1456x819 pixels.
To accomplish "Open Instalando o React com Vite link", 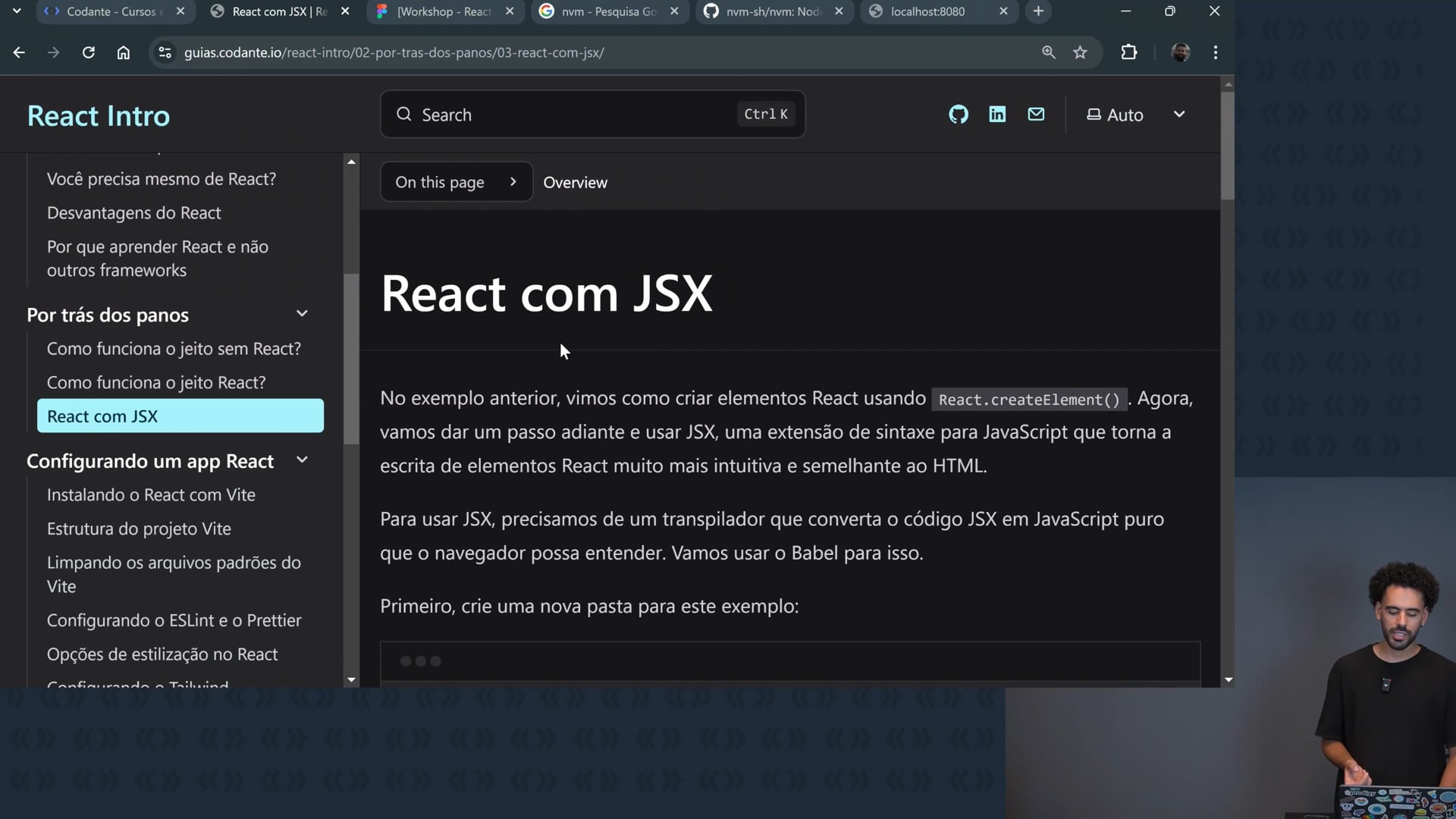I will (x=151, y=494).
